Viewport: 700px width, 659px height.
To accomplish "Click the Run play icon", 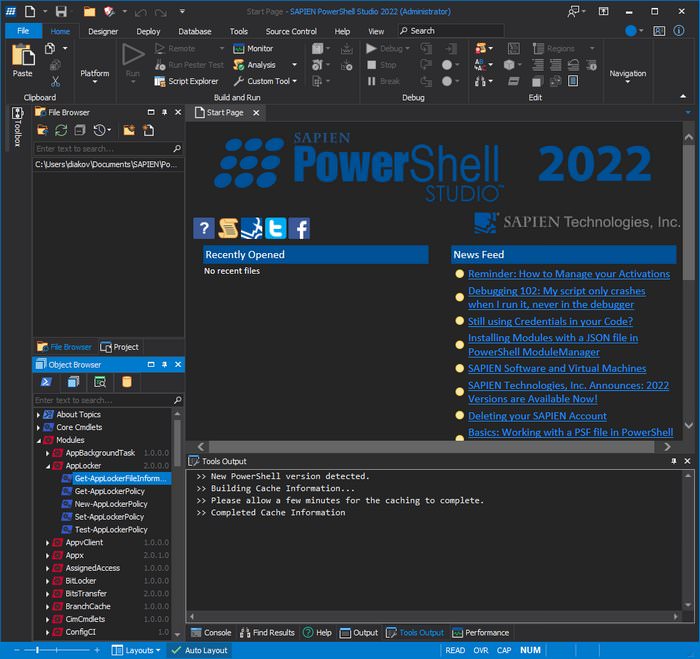I will click(x=133, y=55).
